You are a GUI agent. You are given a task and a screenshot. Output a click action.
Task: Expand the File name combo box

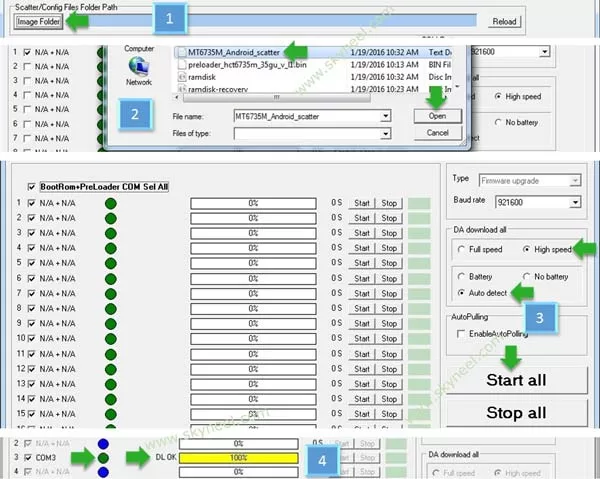point(386,116)
